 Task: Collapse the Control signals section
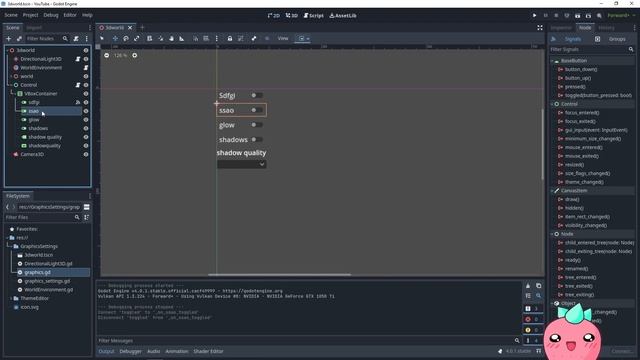552,104
